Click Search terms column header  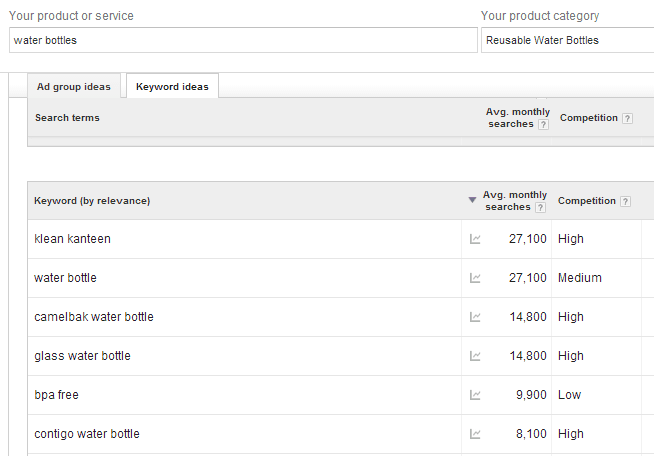(67, 118)
